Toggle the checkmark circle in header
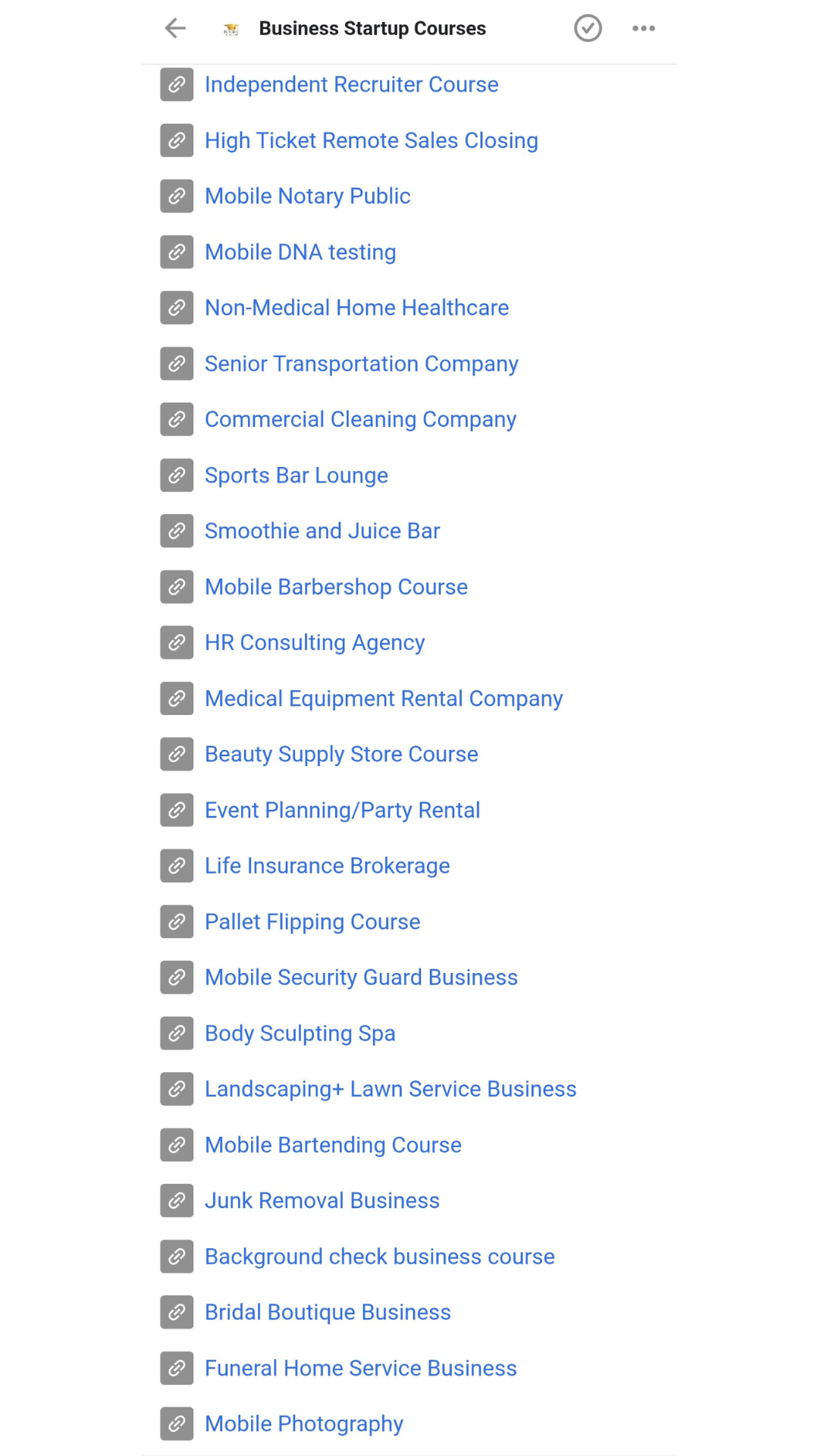 [x=588, y=29]
